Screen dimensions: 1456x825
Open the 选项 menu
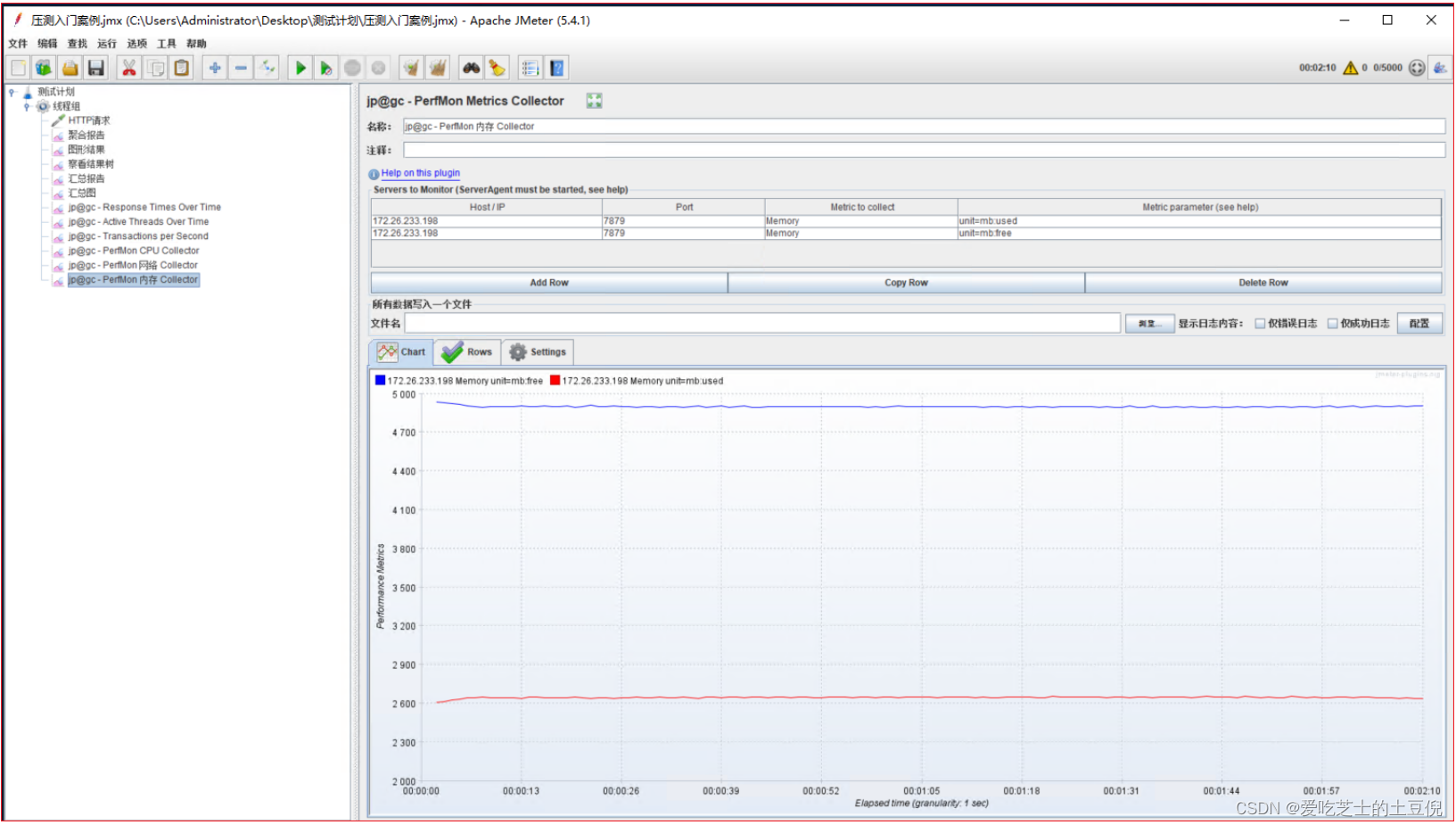[136, 44]
